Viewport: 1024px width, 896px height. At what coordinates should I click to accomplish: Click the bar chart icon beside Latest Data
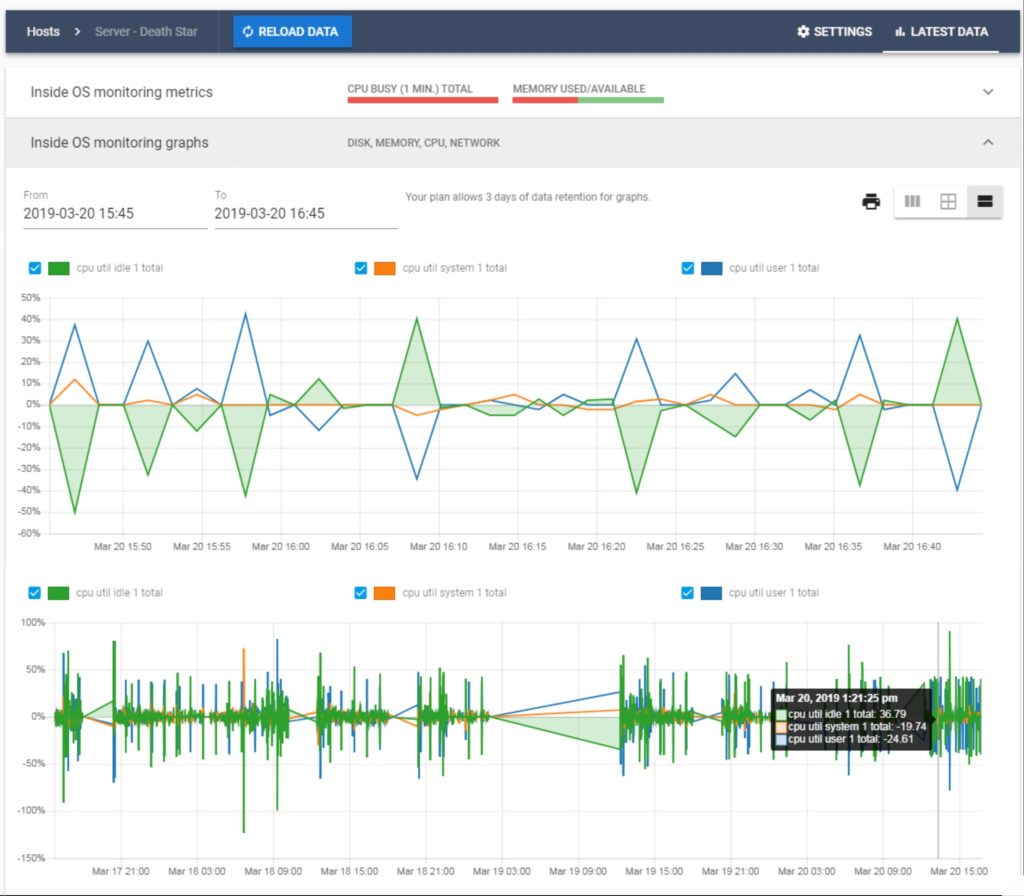click(900, 31)
